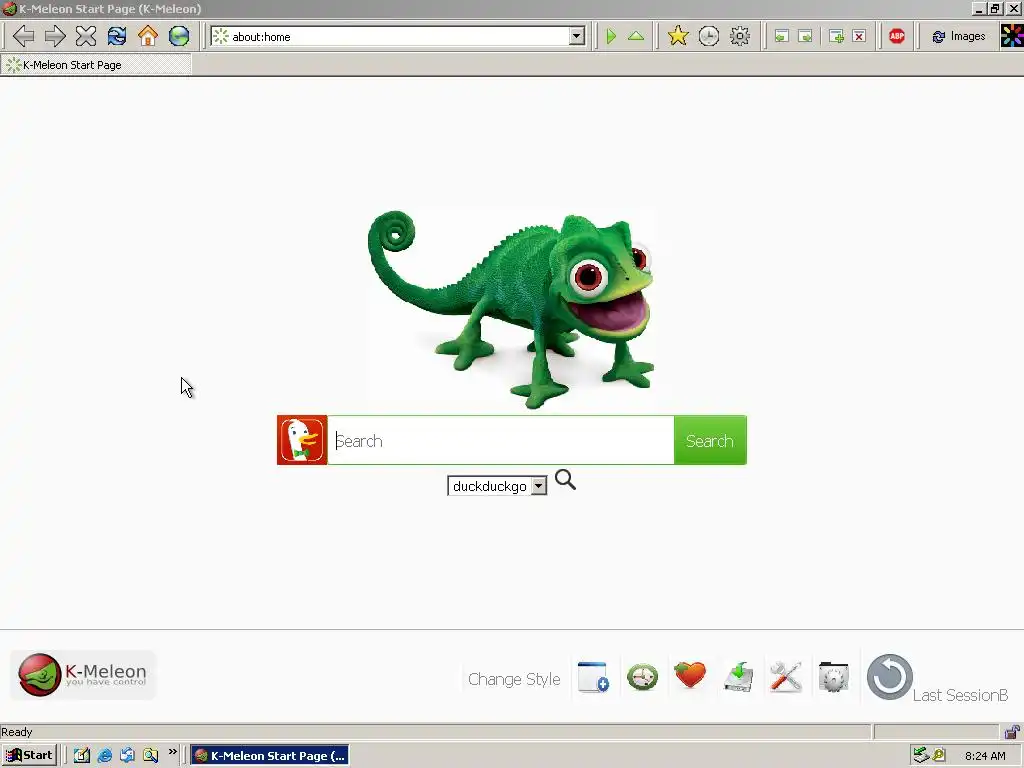Select the K-Meleon Start Page tab
This screenshot has width=1024, height=768.
tap(96, 65)
